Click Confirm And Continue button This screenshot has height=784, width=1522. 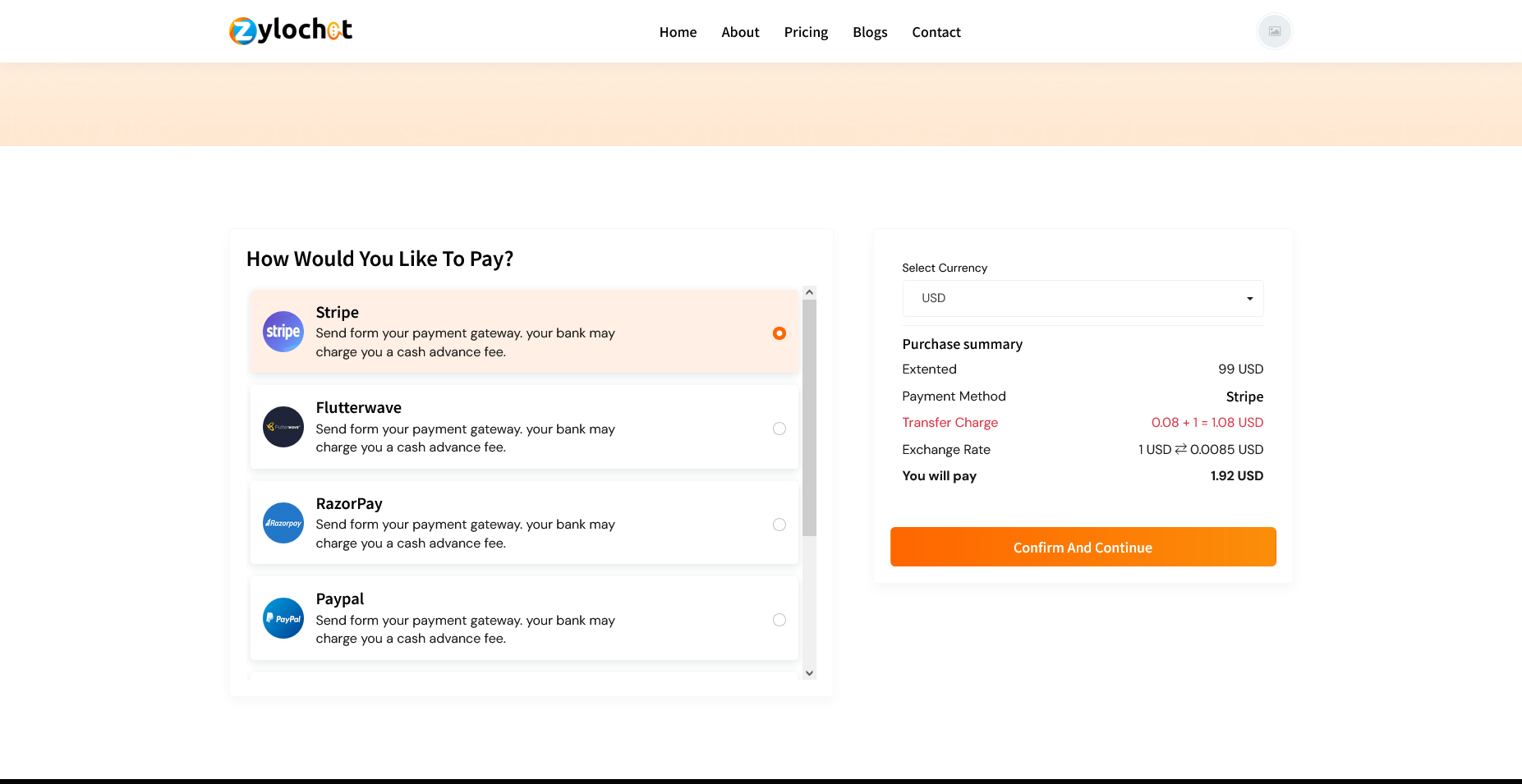point(1083,547)
